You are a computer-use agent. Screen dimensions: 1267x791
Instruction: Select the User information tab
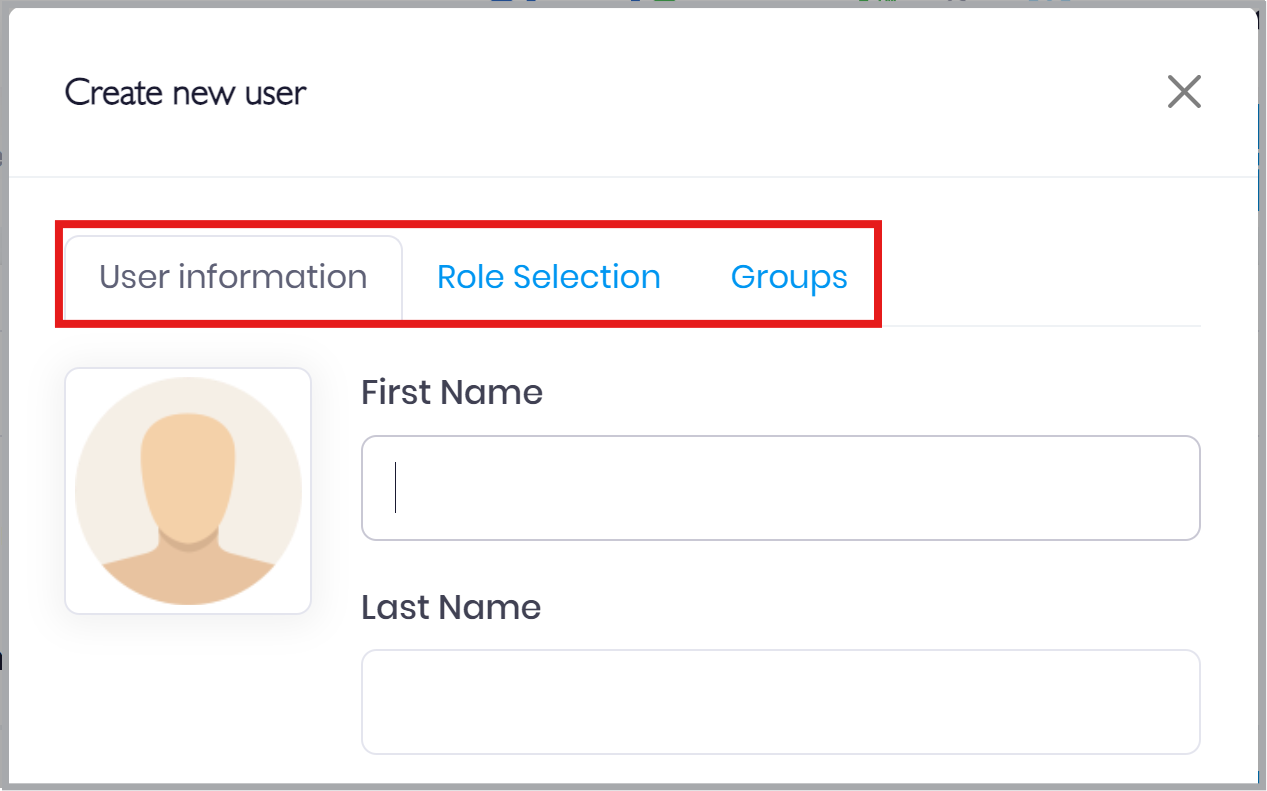(x=233, y=277)
